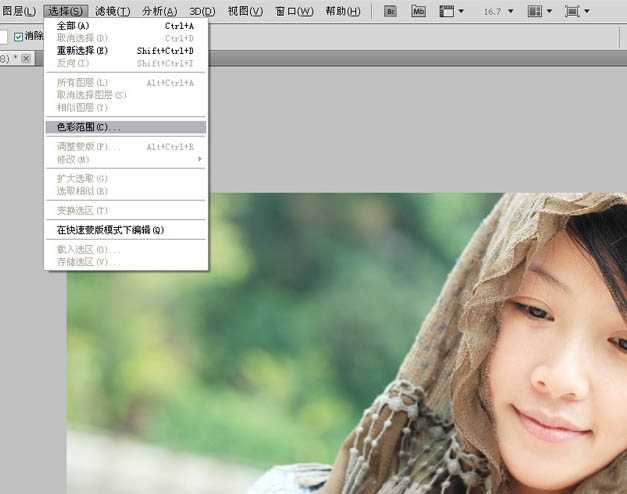Toggle the 消除 anti-alias checkbox
The width and height of the screenshot is (627, 494).
[18, 37]
